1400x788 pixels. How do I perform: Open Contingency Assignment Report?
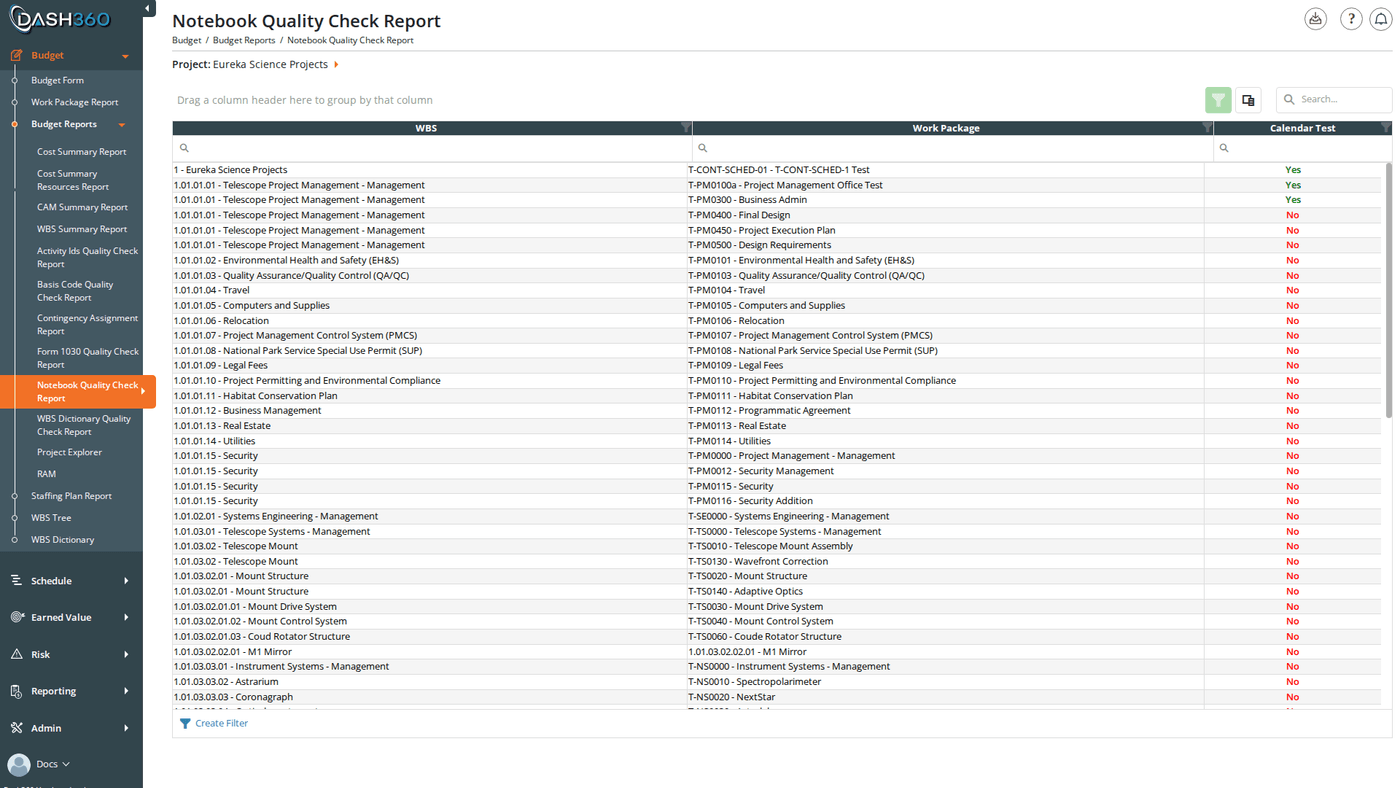point(87,324)
